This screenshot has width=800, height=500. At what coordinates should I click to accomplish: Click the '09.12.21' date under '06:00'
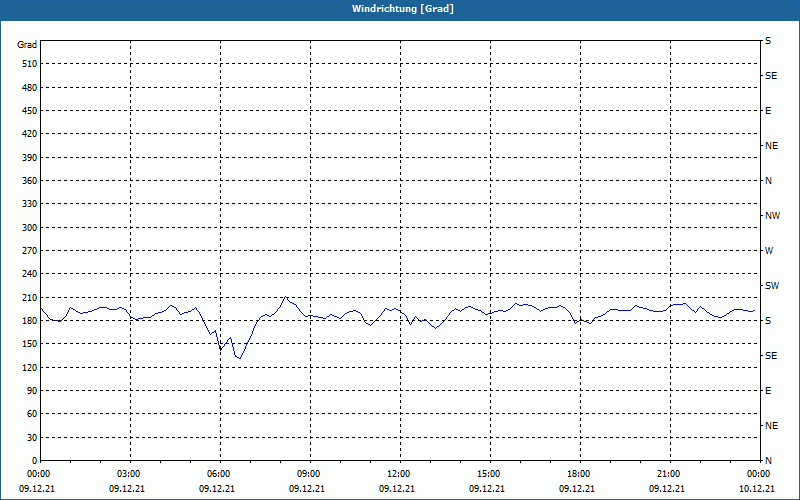tap(216, 488)
